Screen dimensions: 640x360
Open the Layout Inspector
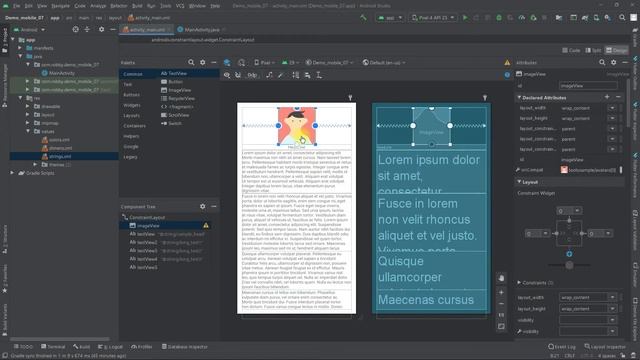pyautogui.click(x=605, y=347)
